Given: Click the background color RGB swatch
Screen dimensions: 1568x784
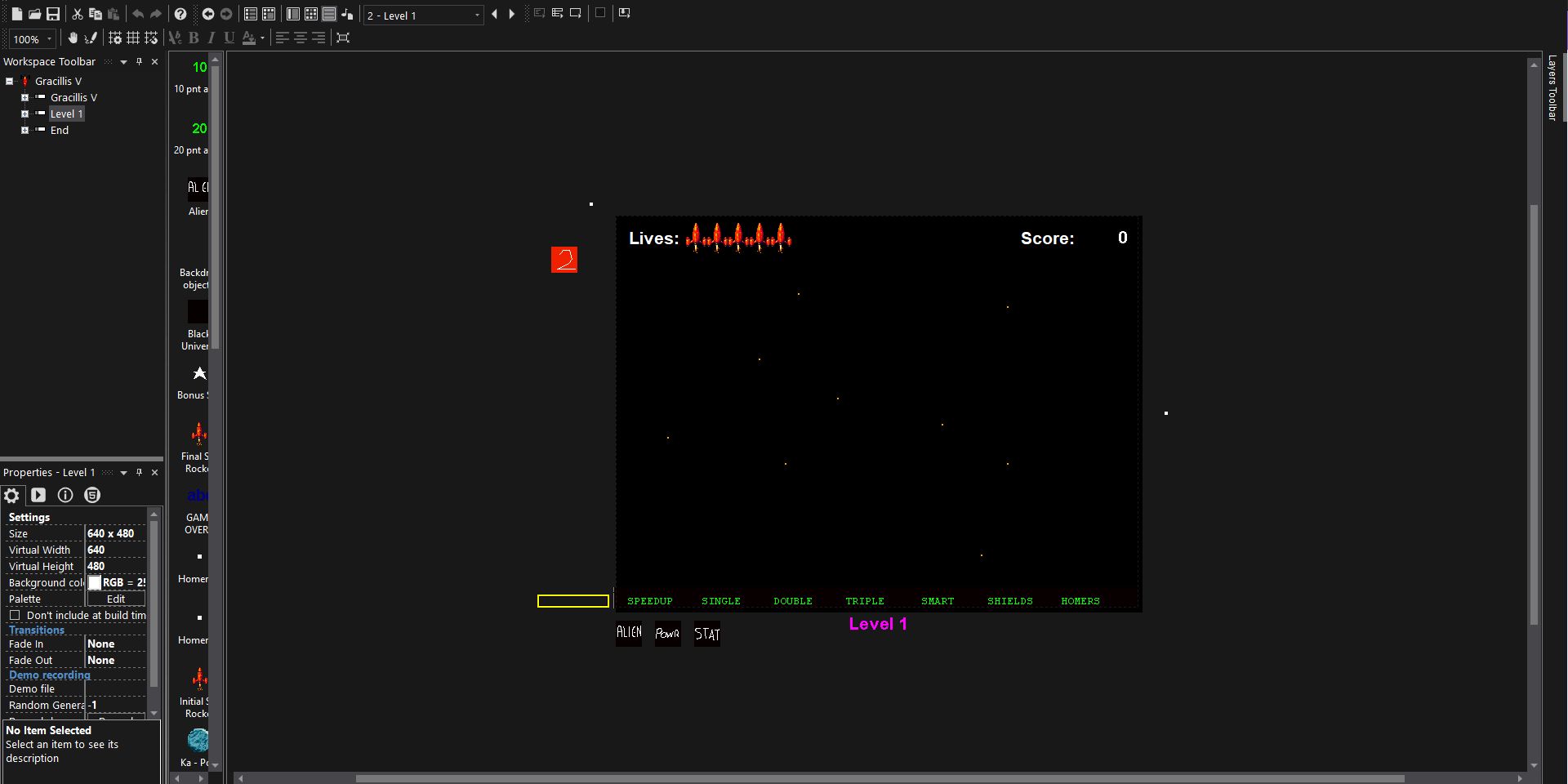Looking at the screenshot, I should (x=95, y=582).
